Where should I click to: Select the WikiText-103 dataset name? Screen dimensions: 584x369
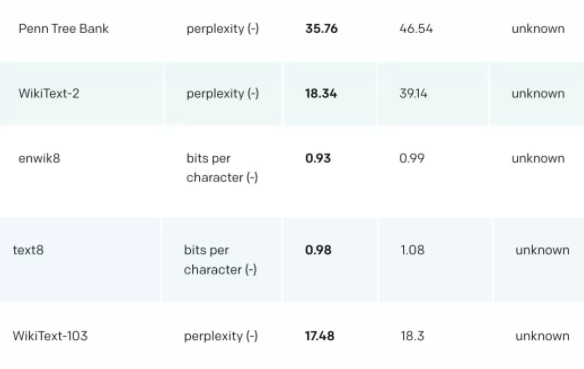tap(50, 336)
